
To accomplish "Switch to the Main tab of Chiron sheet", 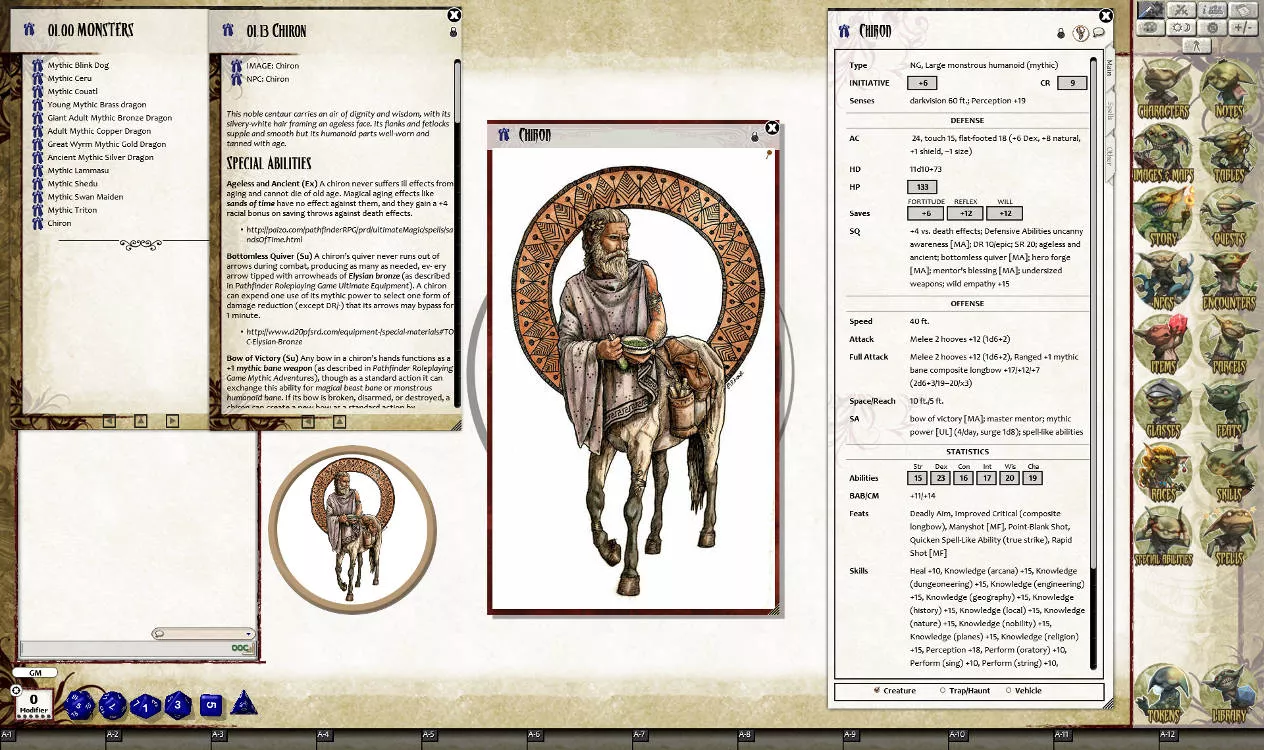I will (1109, 68).
